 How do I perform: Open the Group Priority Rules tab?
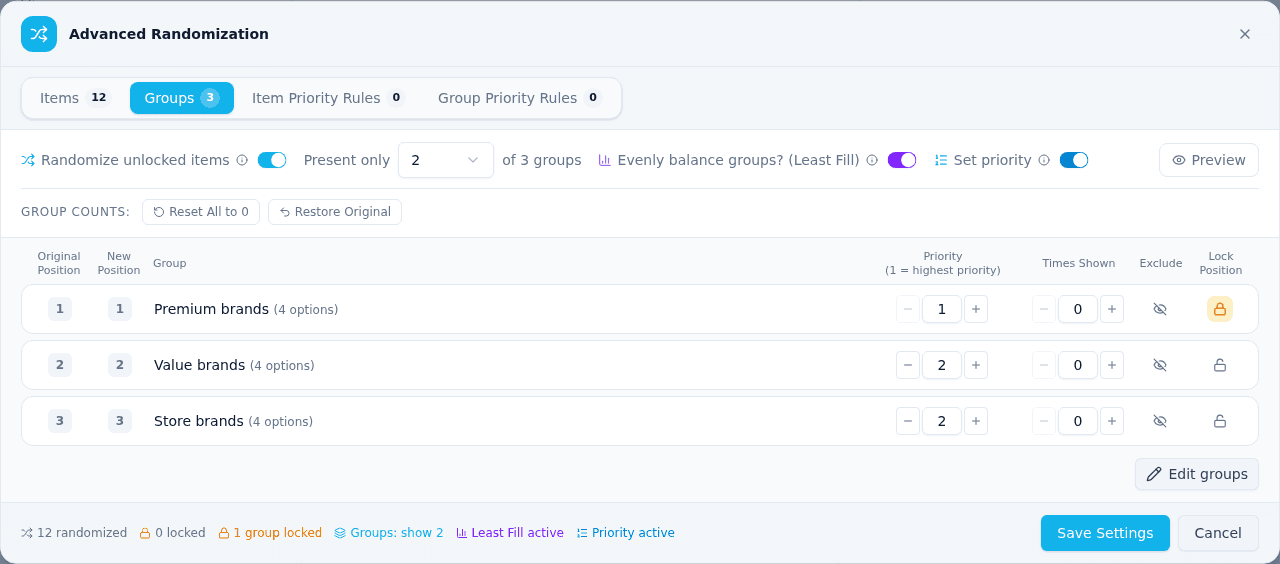[520, 98]
